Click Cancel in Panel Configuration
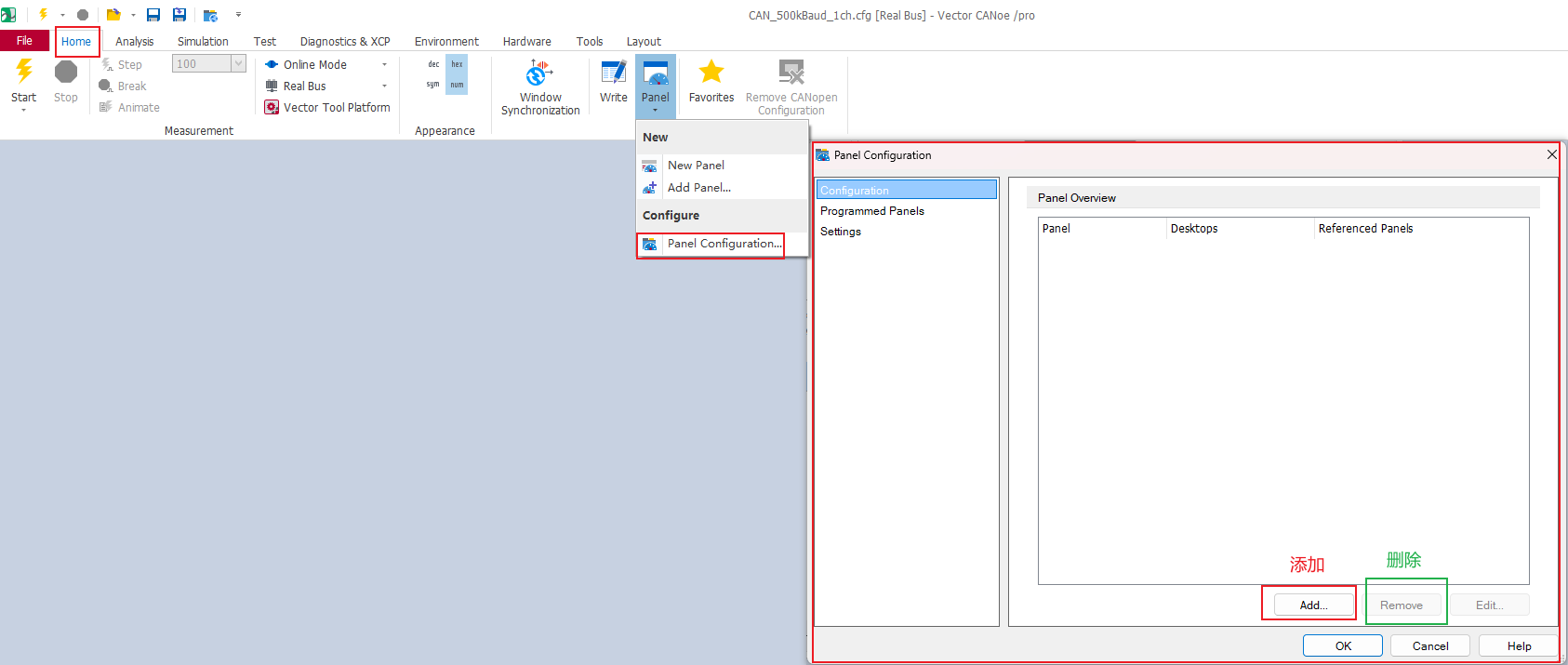The width and height of the screenshot is (1568, 665). [1430, 645]
